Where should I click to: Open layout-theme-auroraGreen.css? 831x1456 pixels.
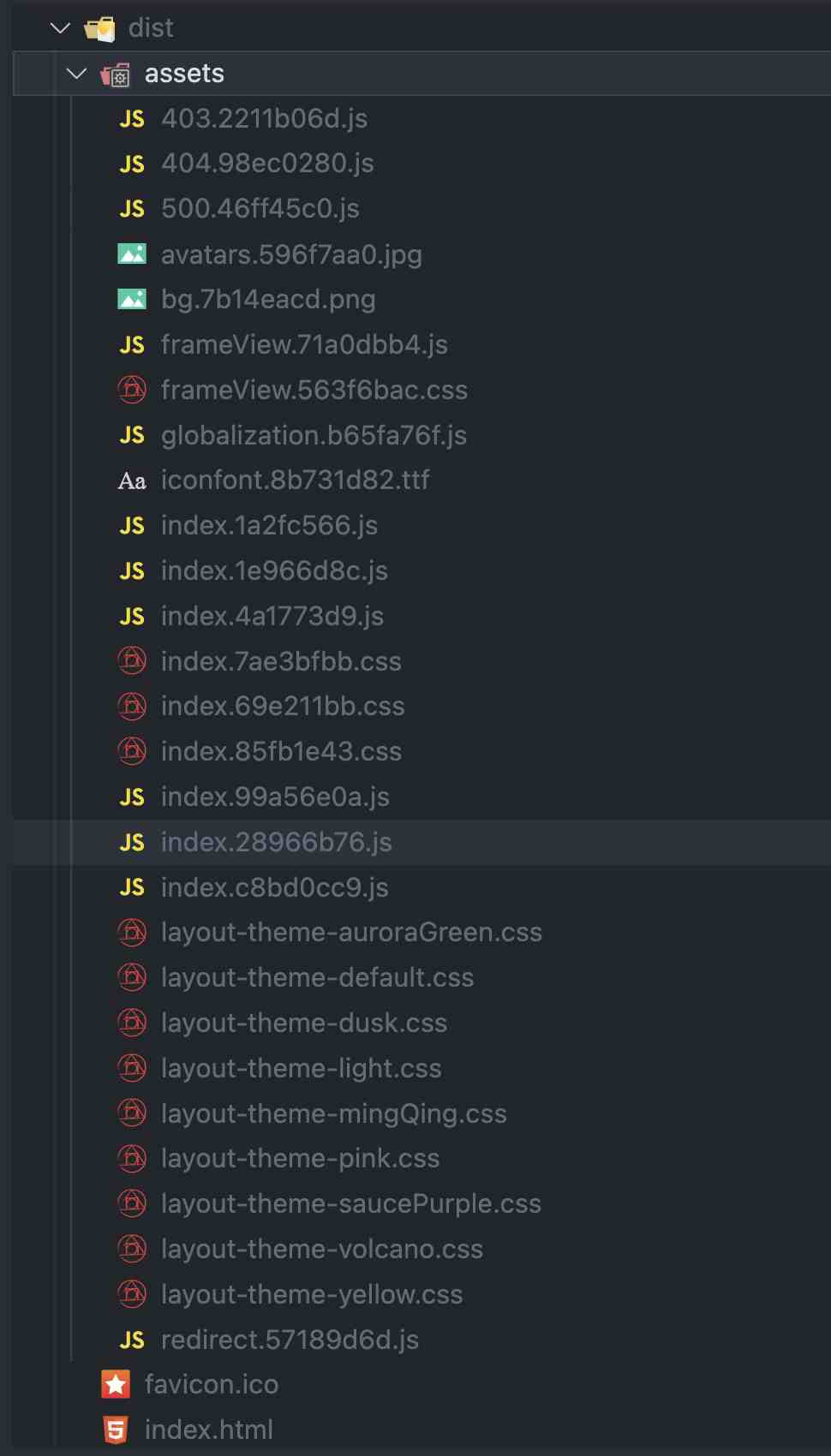351,933
